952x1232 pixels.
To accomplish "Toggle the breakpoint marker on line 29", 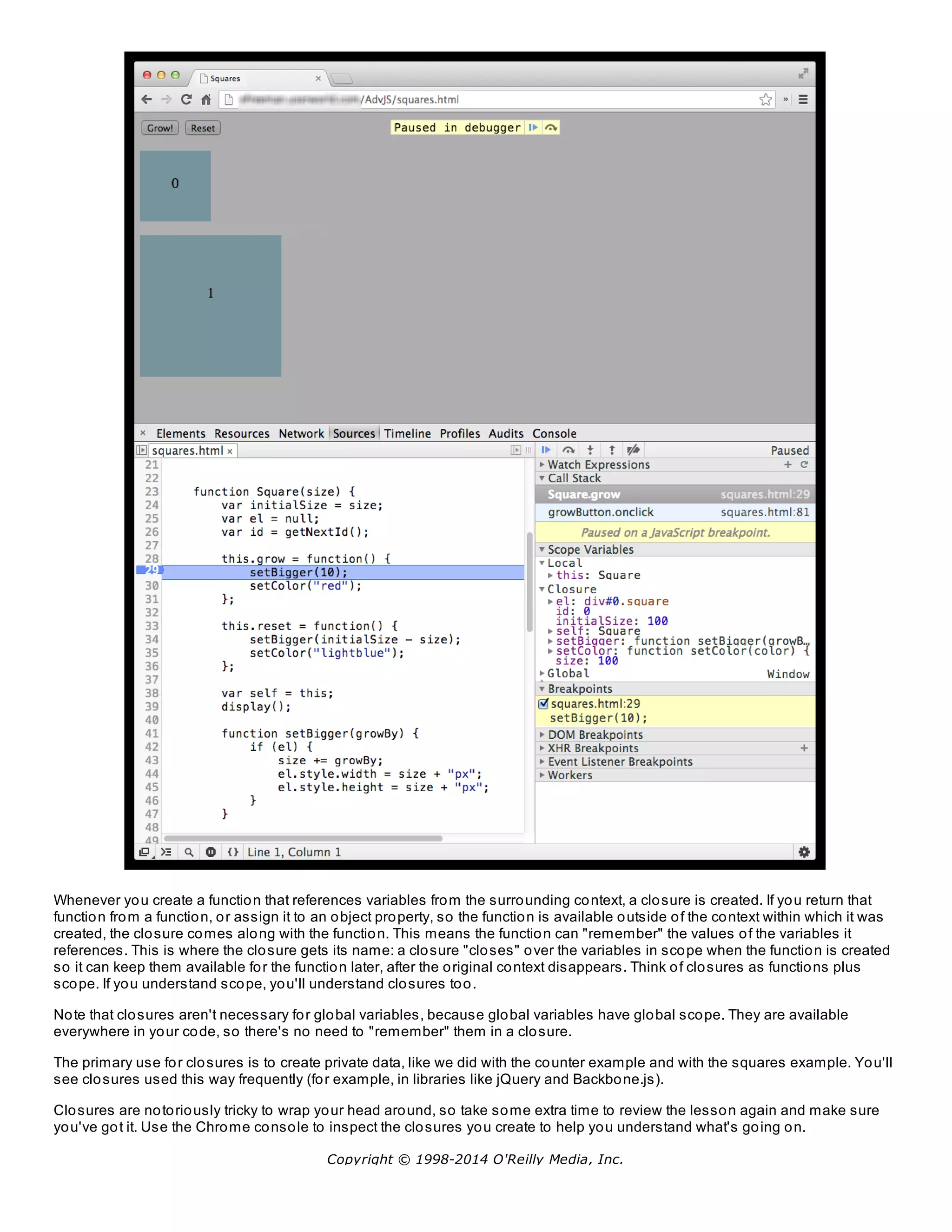I will tap(150, 570).
